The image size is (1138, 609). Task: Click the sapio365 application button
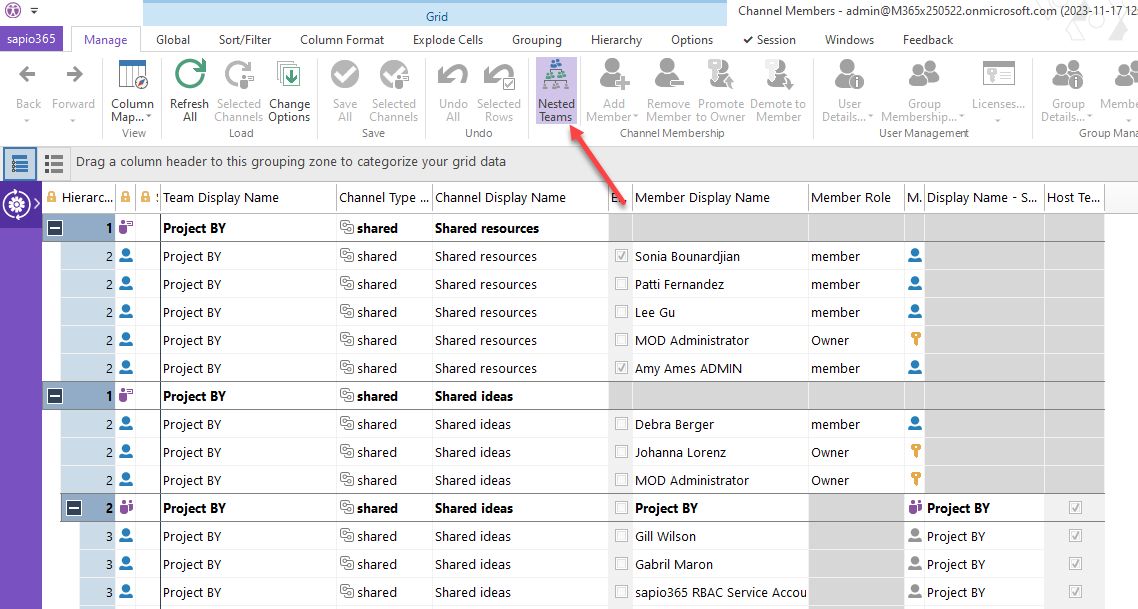tap(33, 40)
